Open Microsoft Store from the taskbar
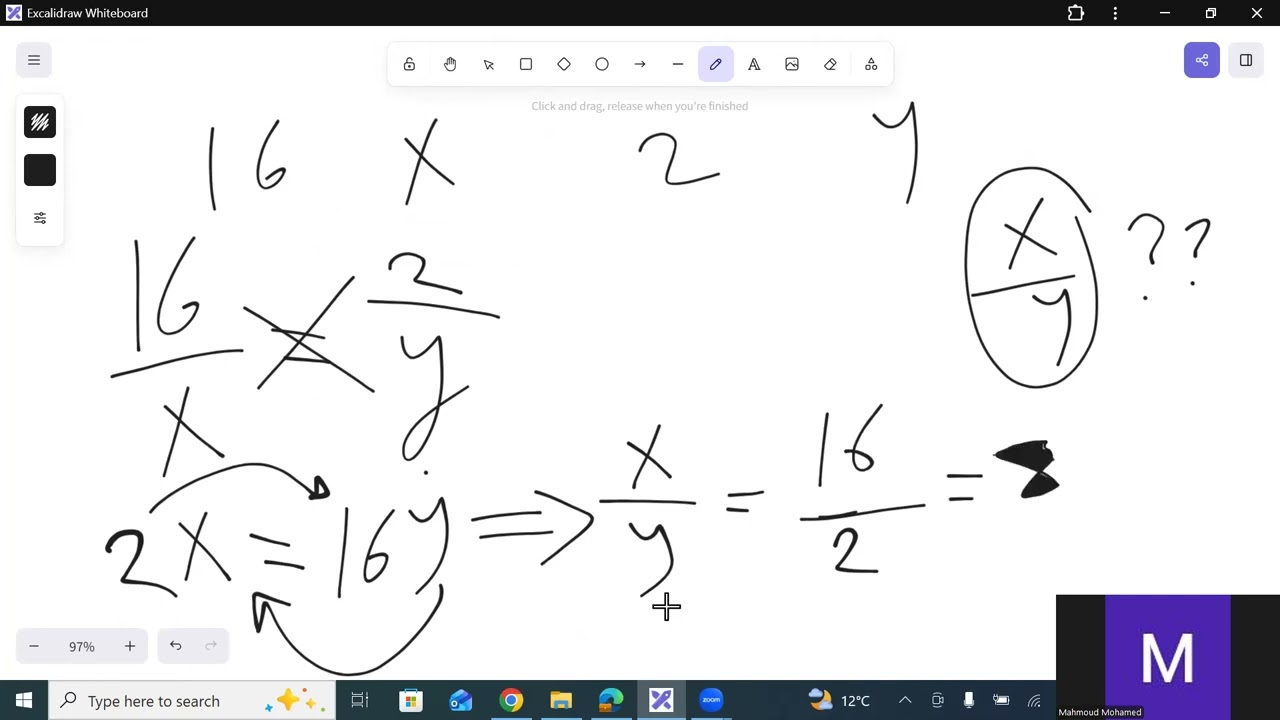1280x720 pixels. click(x=411, y=700)
